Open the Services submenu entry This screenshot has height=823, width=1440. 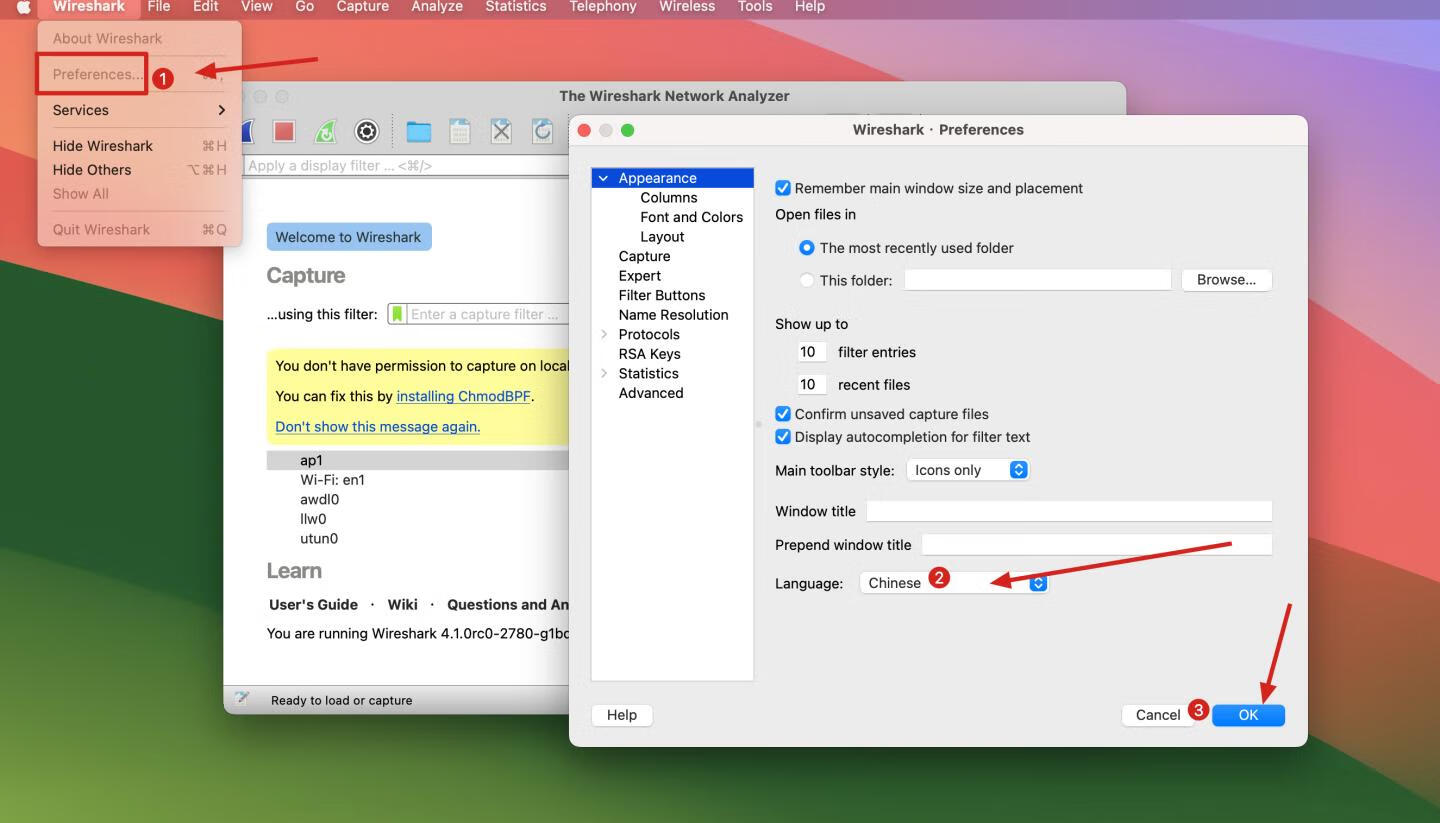[139, 110]
